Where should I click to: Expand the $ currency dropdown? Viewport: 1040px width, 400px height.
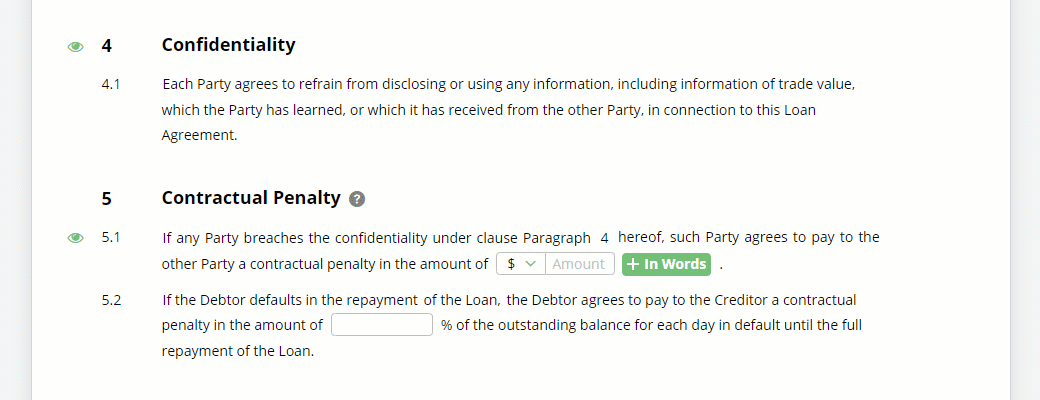[521, 264]
